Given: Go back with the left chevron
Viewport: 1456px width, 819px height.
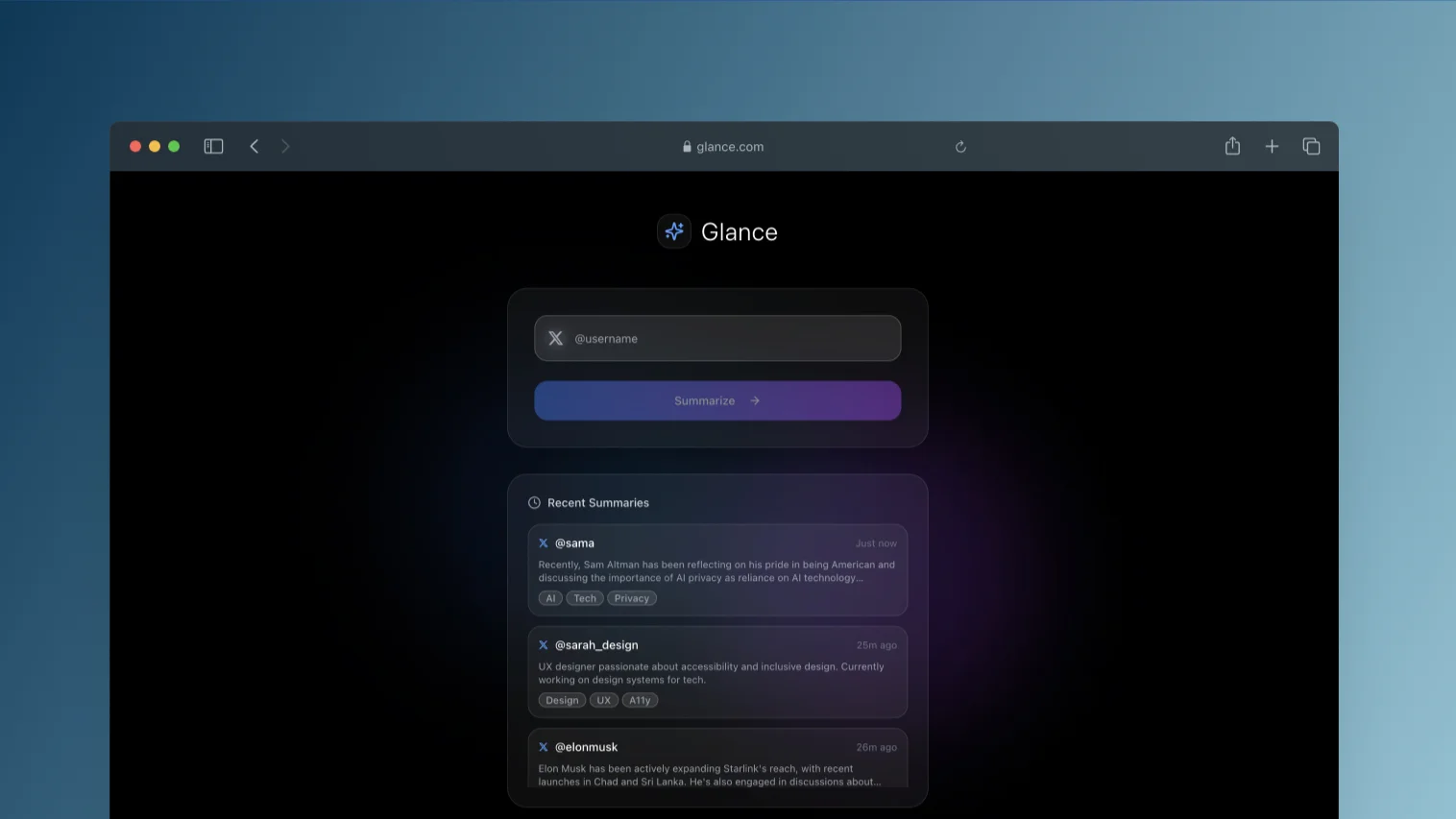Looking at the screenshot, I should pos(255,146).
